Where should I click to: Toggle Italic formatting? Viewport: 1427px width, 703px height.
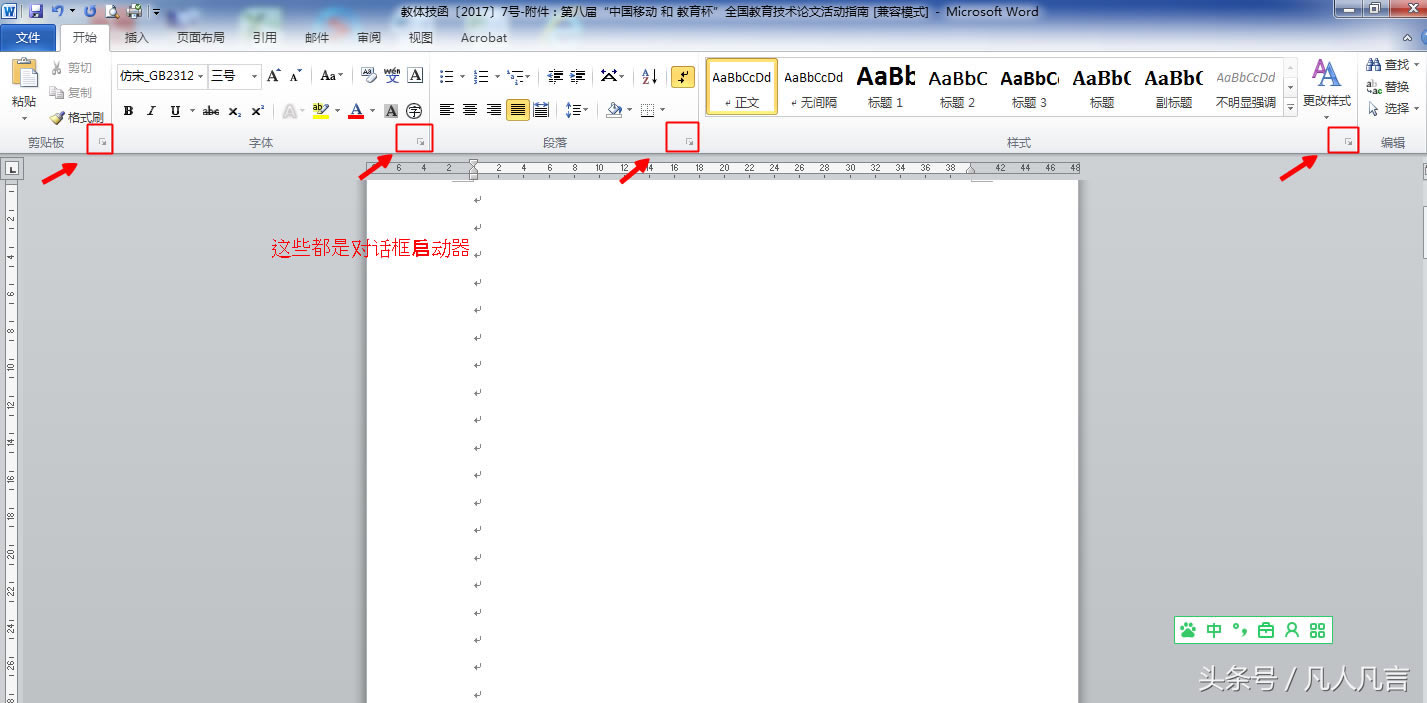151,111
